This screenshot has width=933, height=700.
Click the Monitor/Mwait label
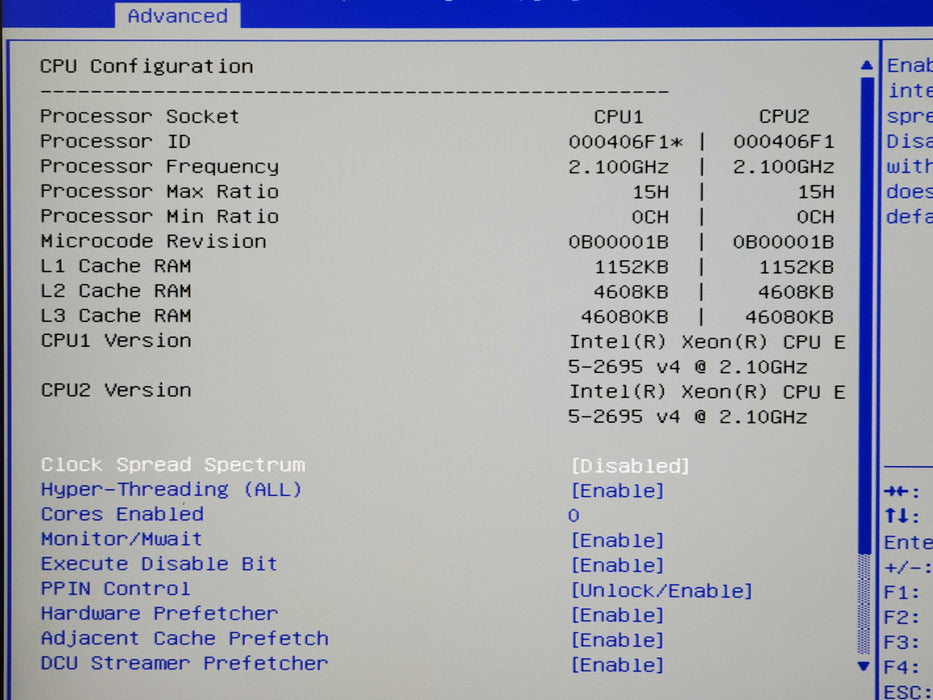coord(121,539)
